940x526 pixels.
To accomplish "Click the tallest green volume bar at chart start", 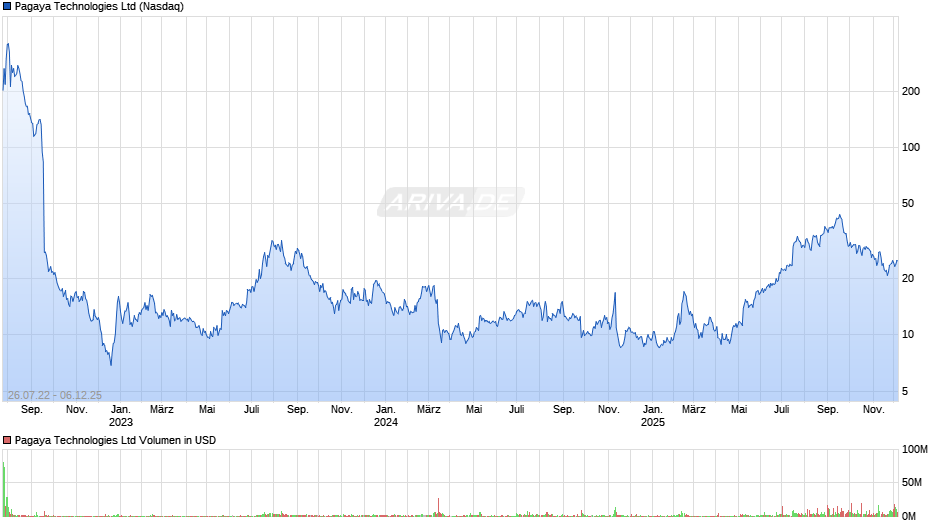I will (x=4, y=489).
